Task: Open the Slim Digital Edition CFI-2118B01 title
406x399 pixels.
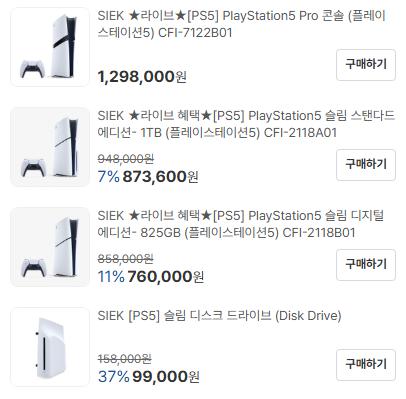Action: point(241,224)
